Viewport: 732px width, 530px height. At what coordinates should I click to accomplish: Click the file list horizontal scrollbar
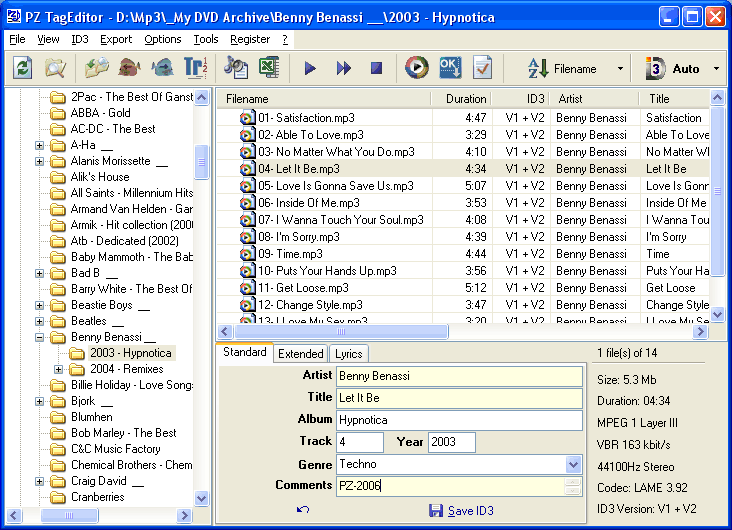pos(400,331)
